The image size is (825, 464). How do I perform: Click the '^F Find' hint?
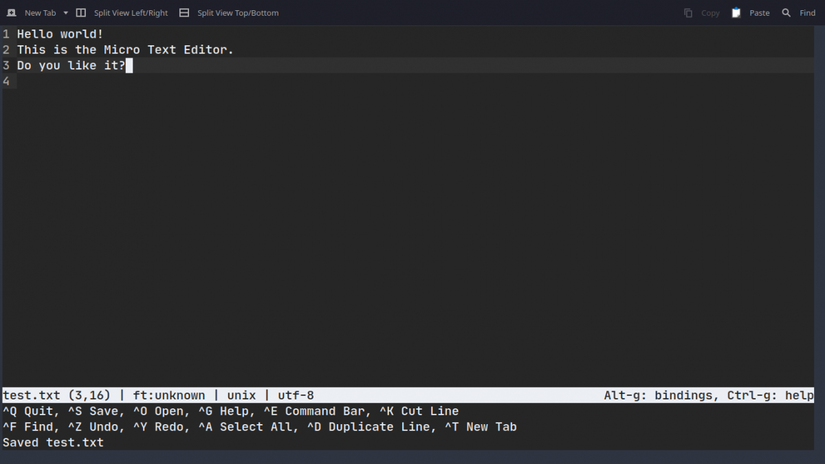[x=28, y=427]
